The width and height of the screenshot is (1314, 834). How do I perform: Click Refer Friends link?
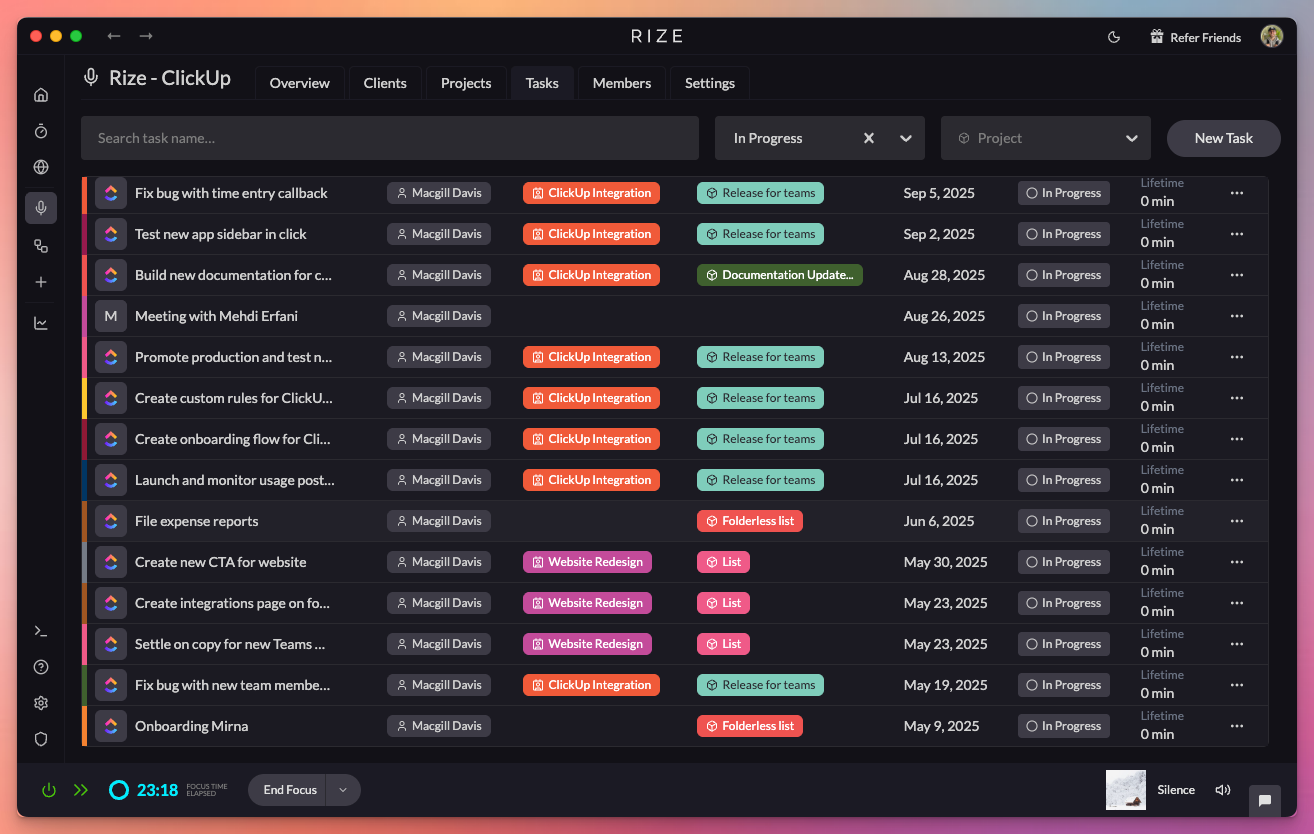pyautogui.click(x=1195, y=37)
